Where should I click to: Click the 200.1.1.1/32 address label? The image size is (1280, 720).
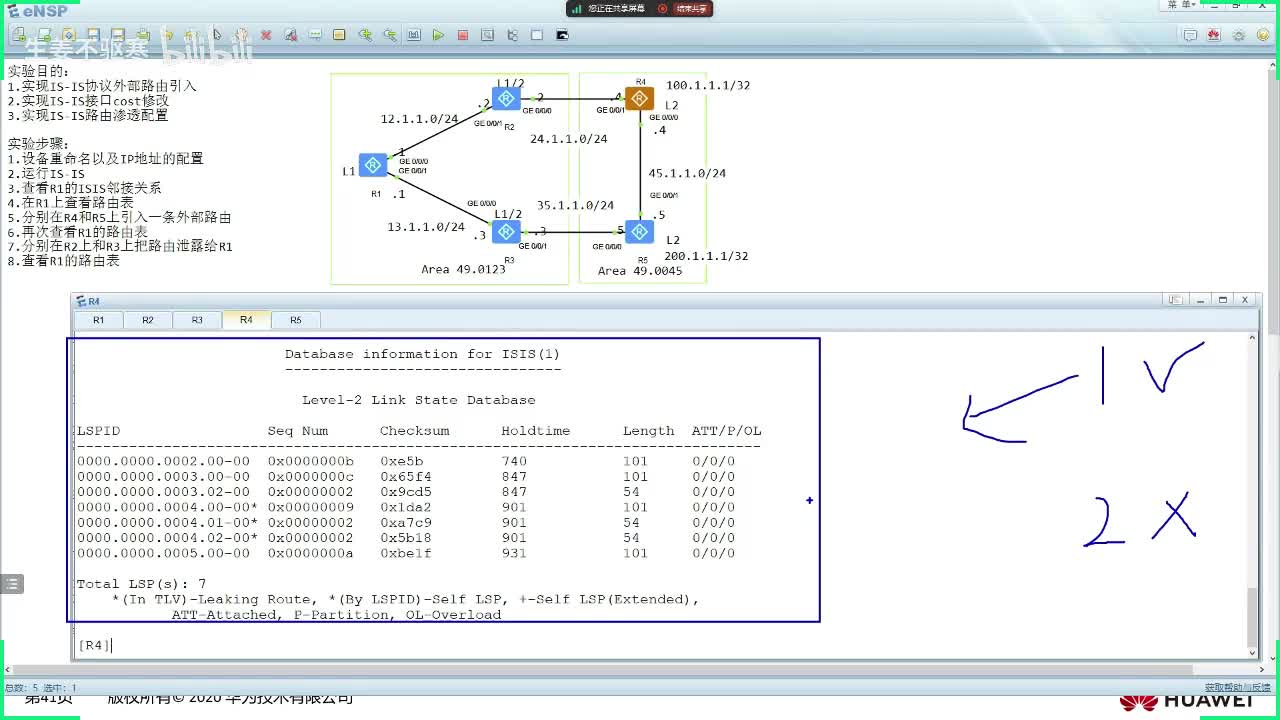(706, 256)
